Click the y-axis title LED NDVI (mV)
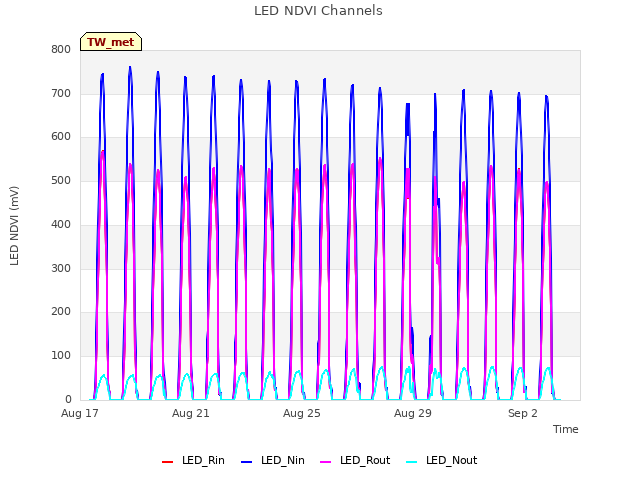 click(14, 226)
